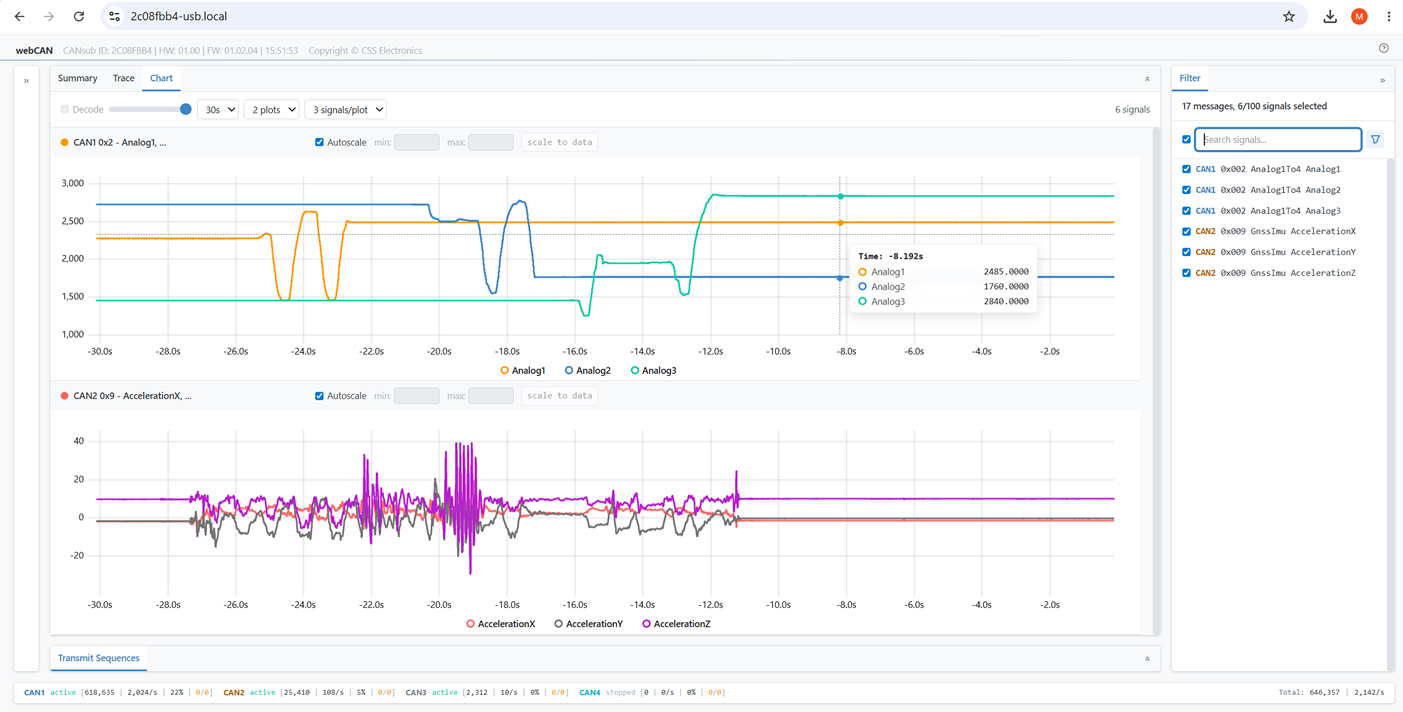Click the filter funnel icon beside search
This screenshot has height=712, width=1403.
[x=1376, y=140]
